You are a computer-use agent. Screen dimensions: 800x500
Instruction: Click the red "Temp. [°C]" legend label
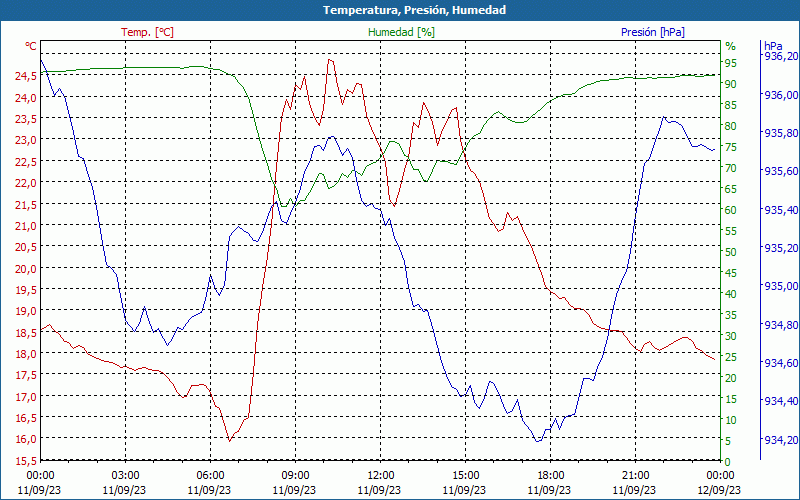click(x=147, y=32)
